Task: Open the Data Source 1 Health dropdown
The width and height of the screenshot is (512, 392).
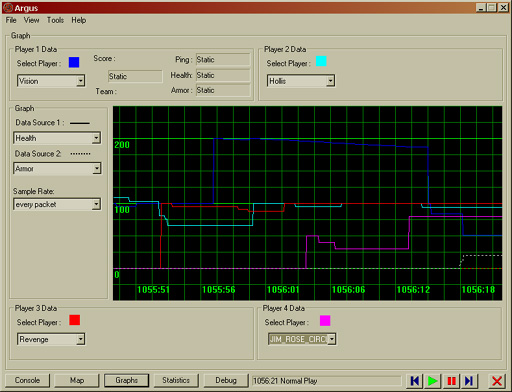Action: pos(57,138)
